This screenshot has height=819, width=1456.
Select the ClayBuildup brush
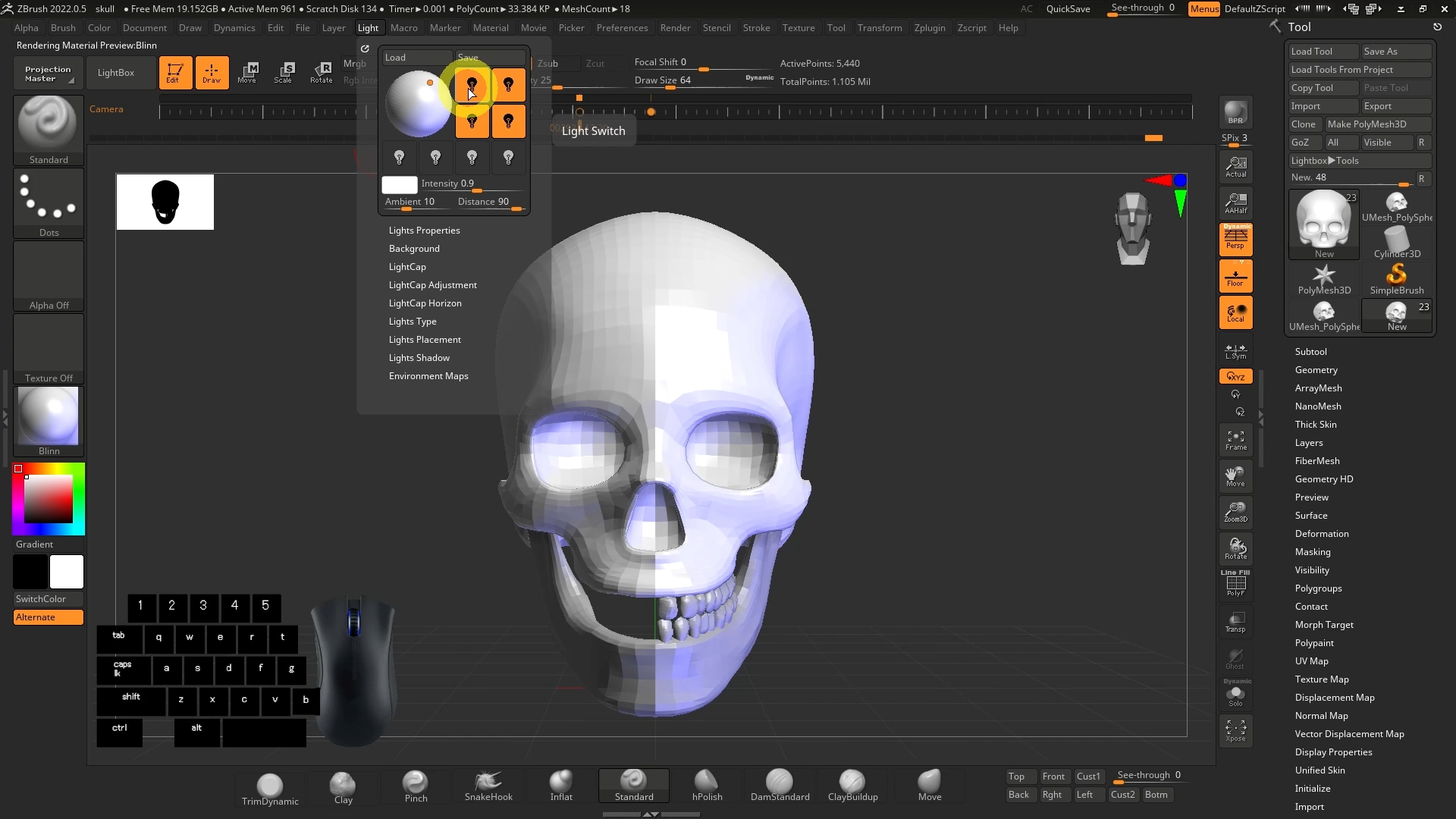852,786
